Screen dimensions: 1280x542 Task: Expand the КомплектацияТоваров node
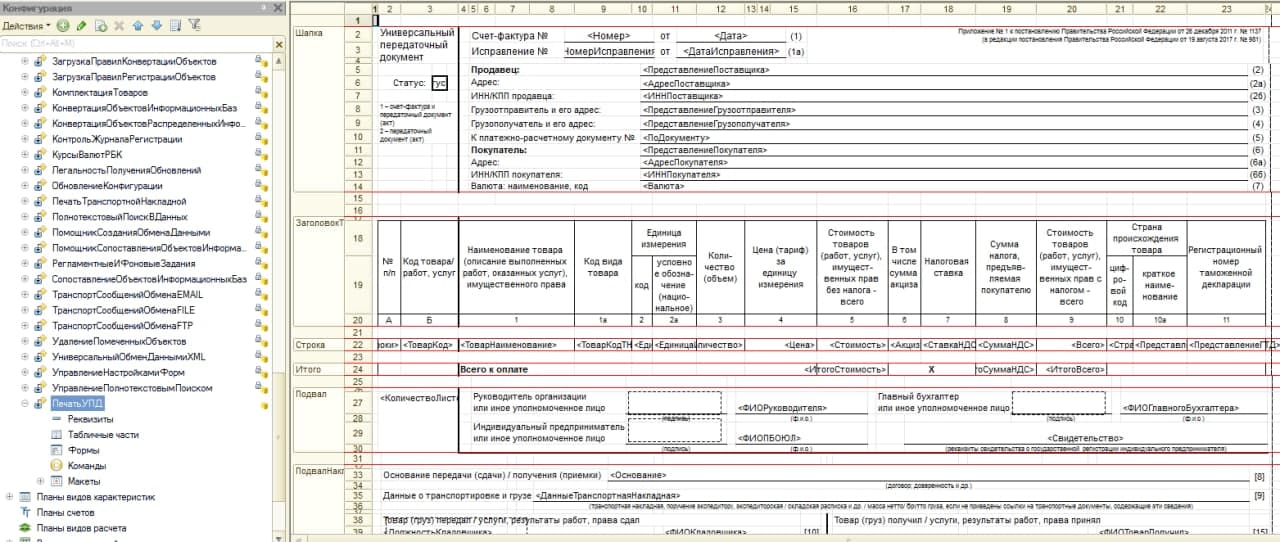click(25, 92)
